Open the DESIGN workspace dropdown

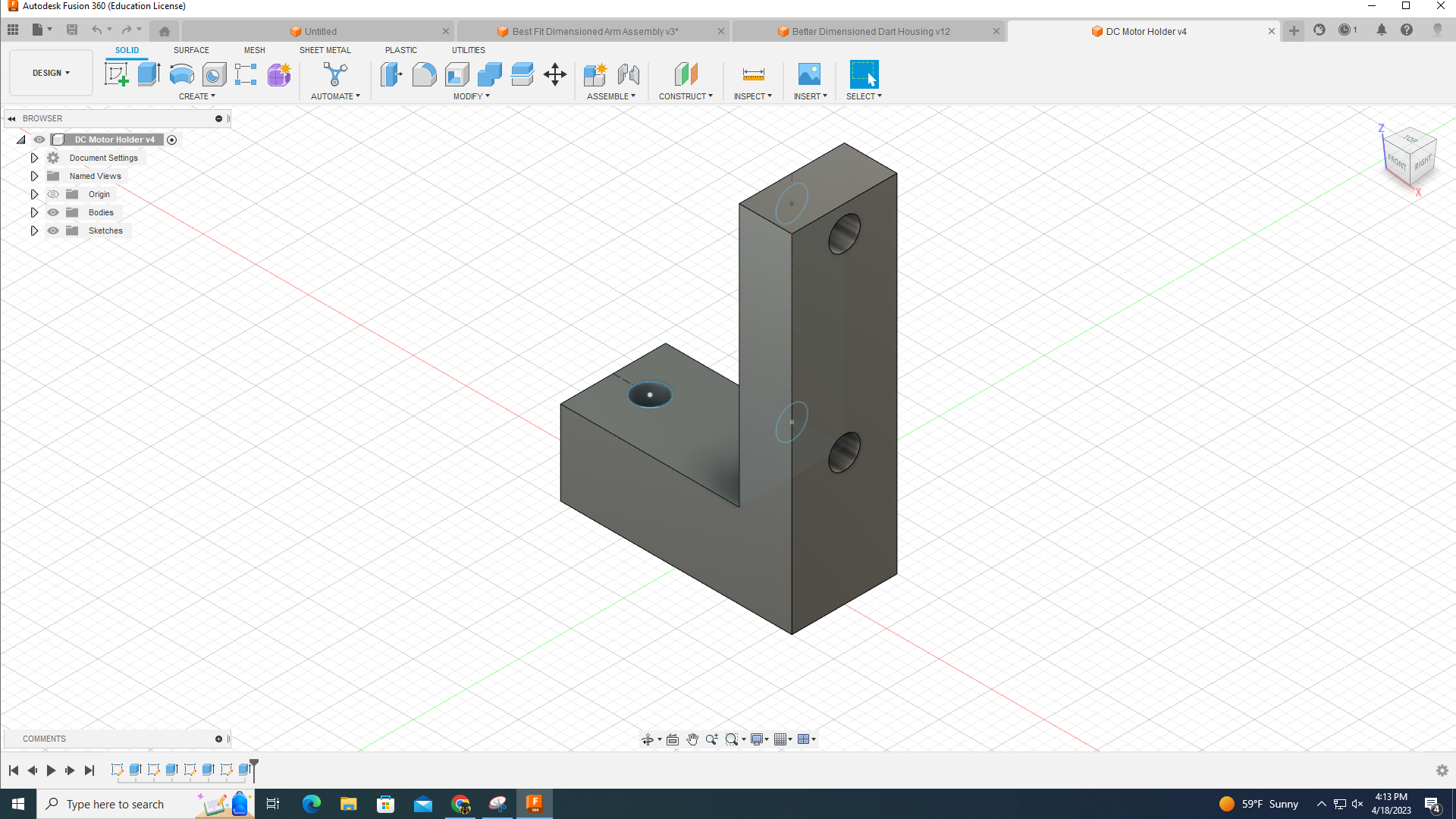pos(50,73)
